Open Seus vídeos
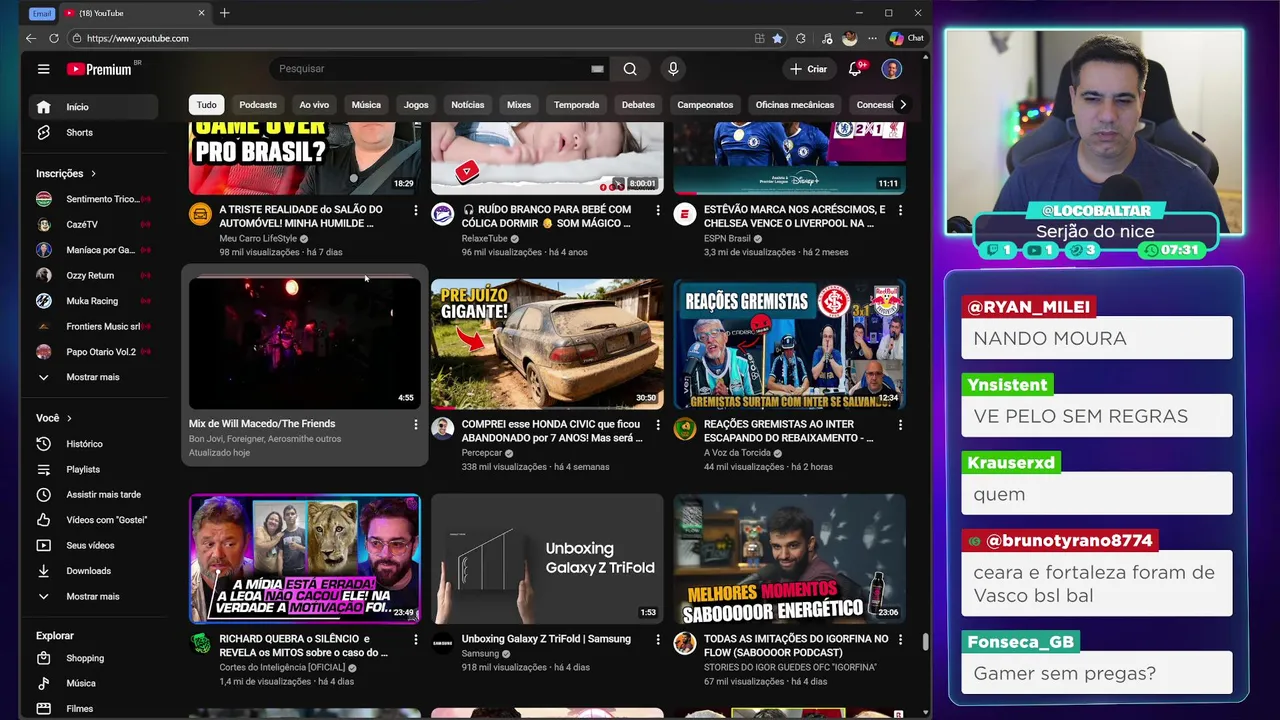Viewport: 1280px width, 720px height. click(93, 545)
